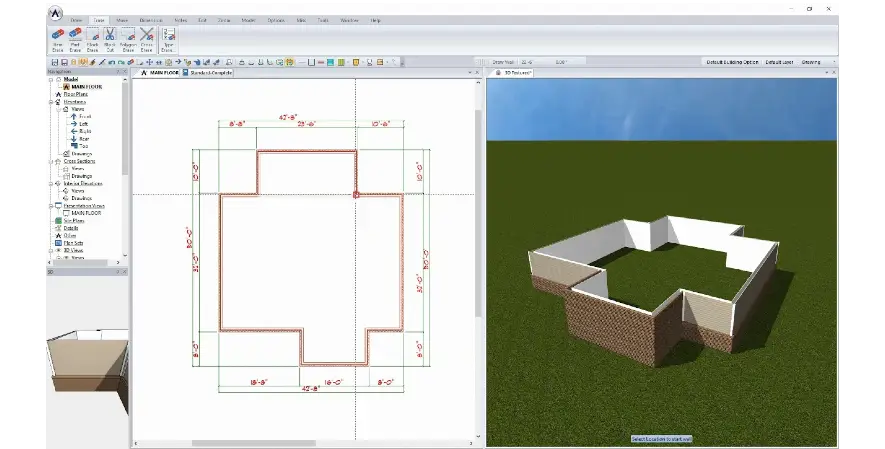Close the small 3D preview panel
This screenshot has width=885, height=449.
(125, 272)
